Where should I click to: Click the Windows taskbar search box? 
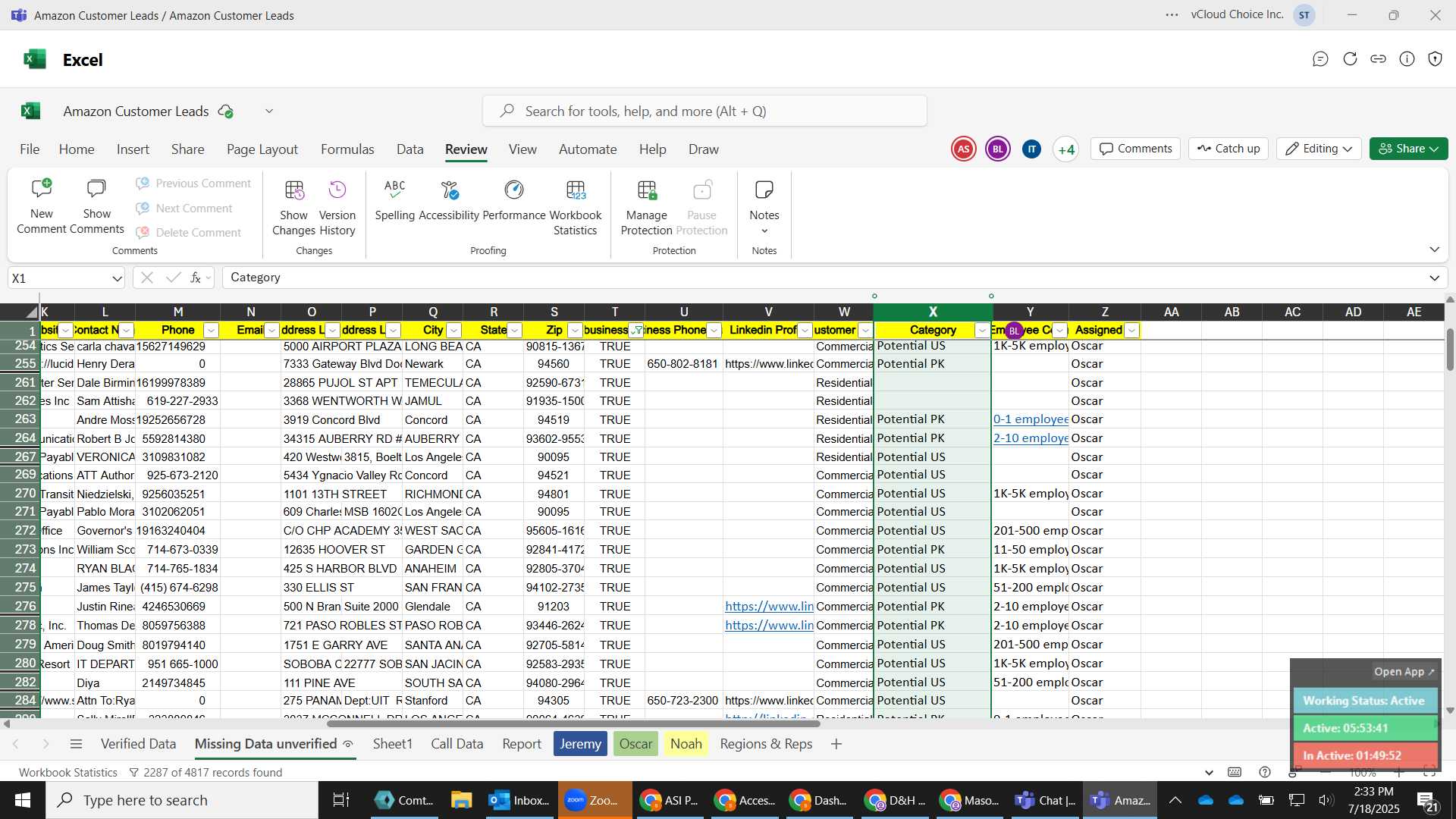(182, 800)
